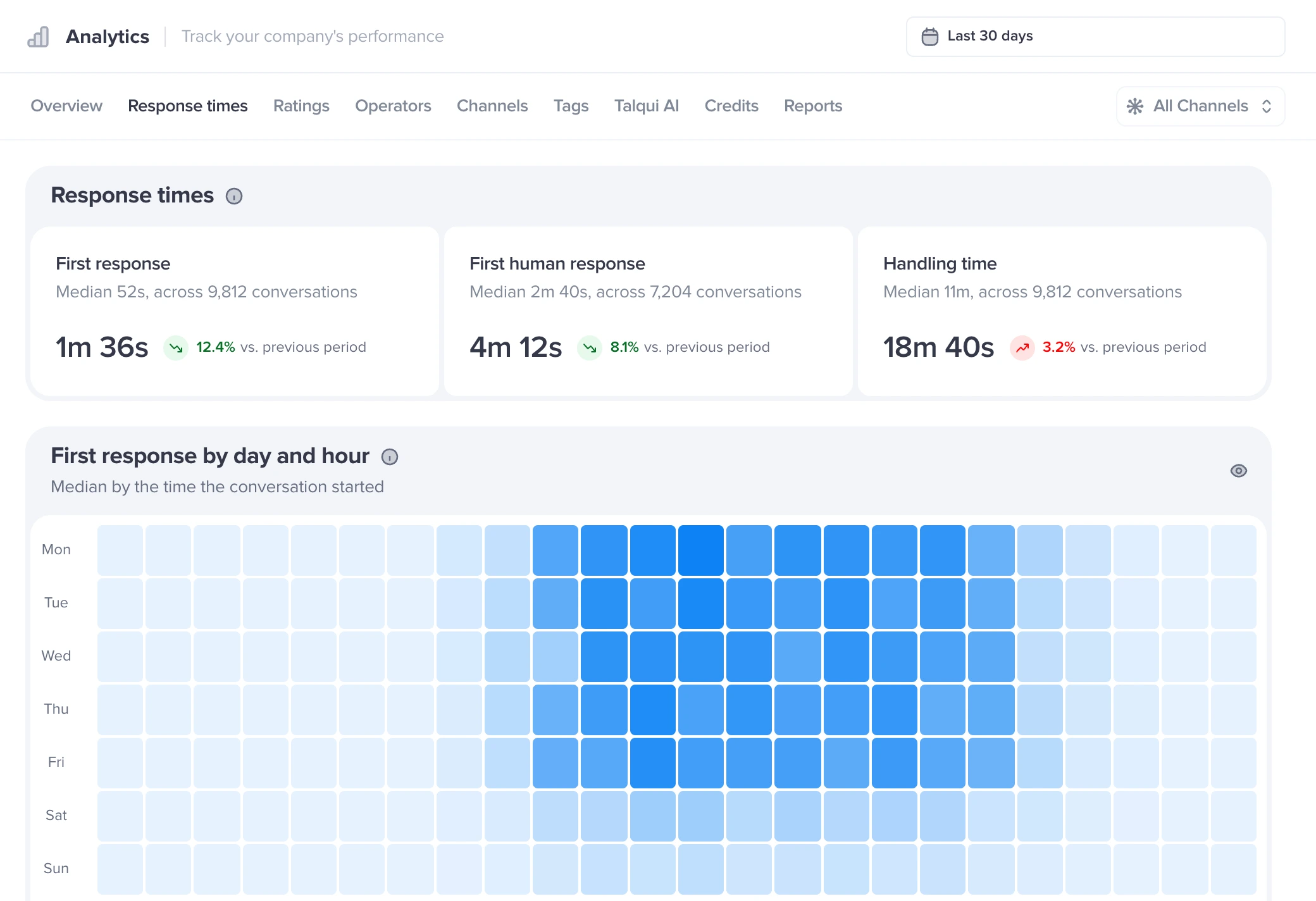The width and height of the screenshot is (1316, 901).
Task: Click the Handling time card title
Action: click(940, 263)
